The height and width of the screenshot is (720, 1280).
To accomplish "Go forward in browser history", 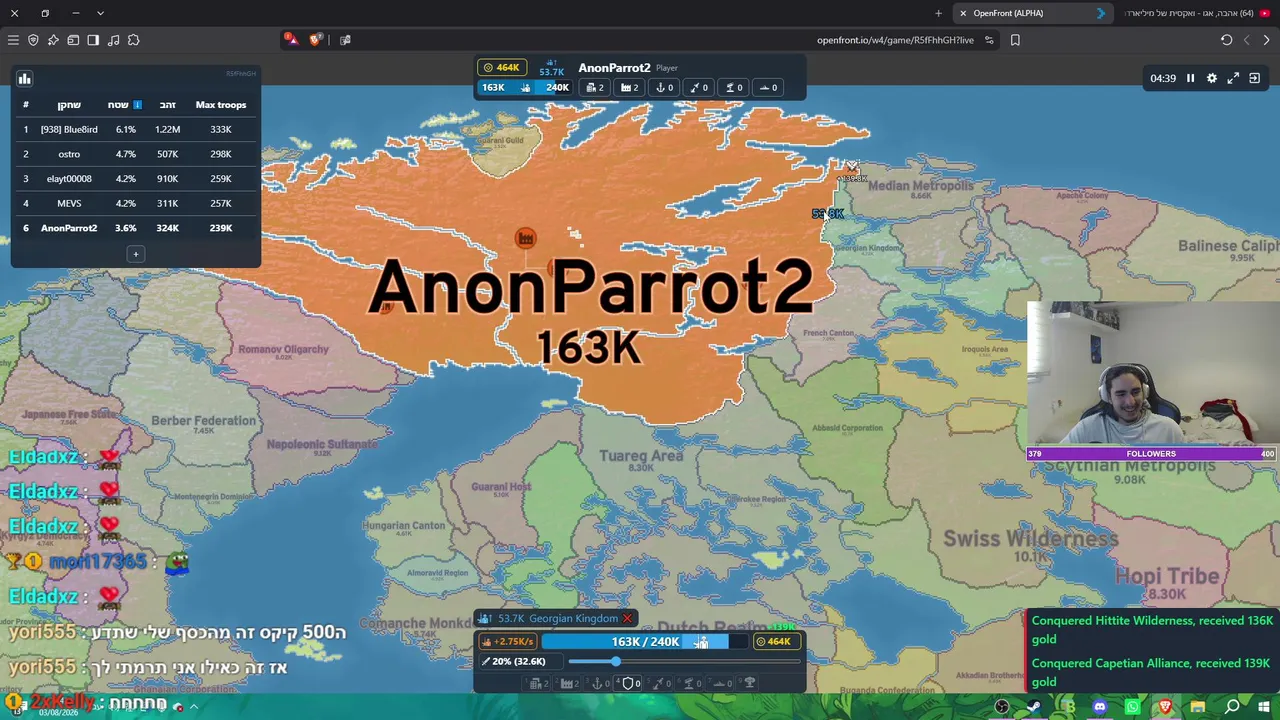I will click(1267, 40).
